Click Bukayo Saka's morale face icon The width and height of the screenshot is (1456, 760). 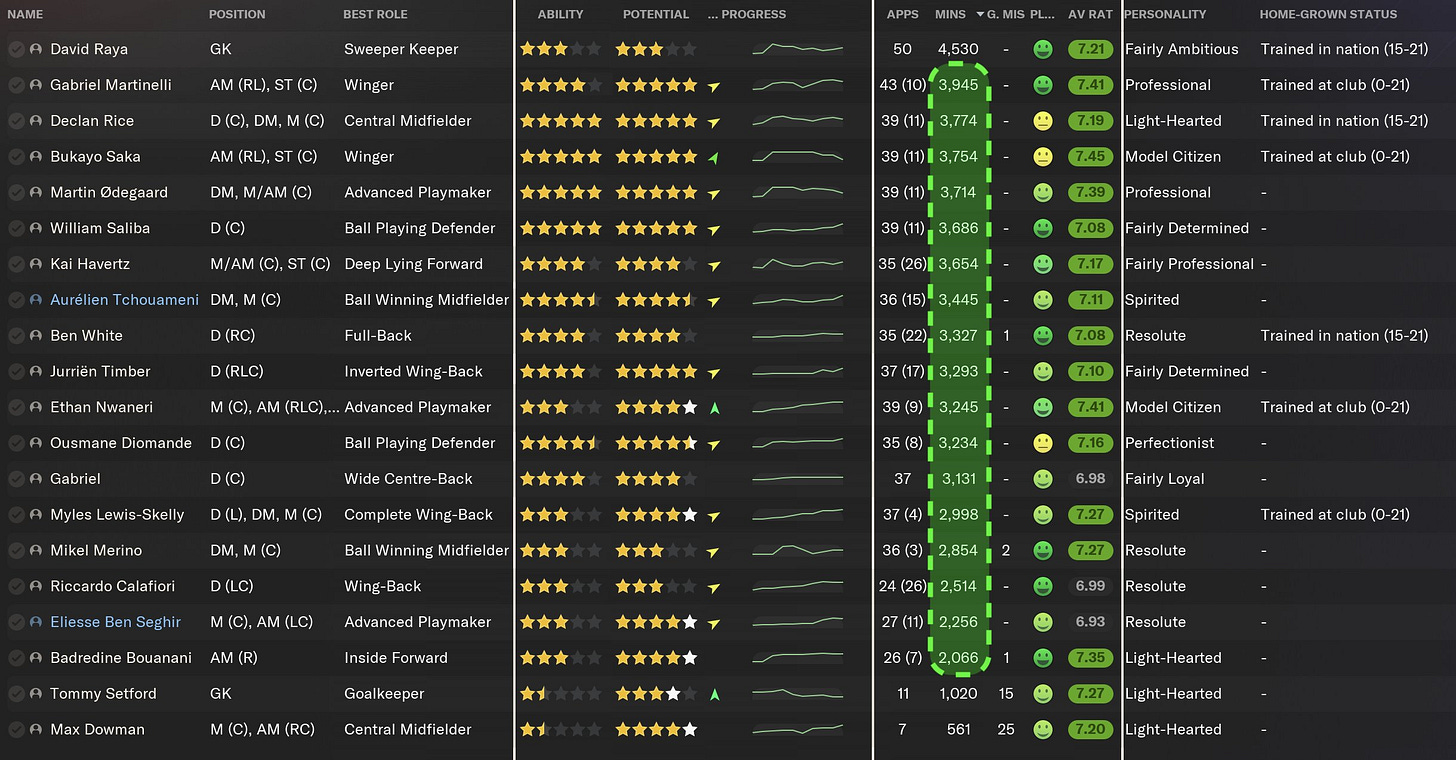[1043, 157]
